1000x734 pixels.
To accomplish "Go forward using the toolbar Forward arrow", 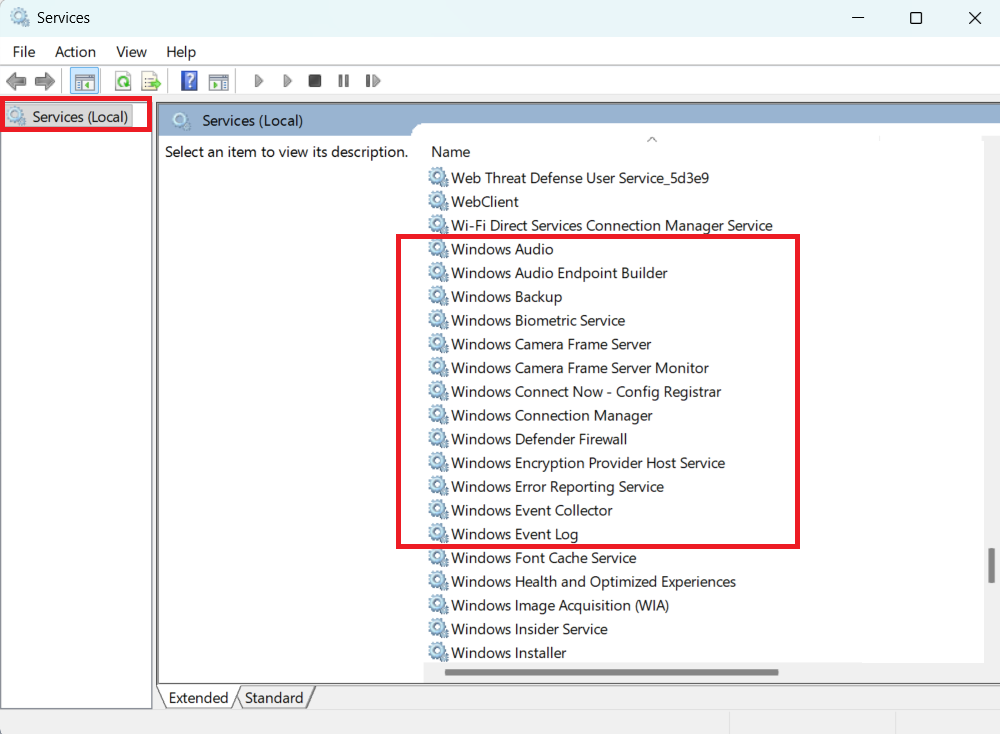I will point(45,81).
